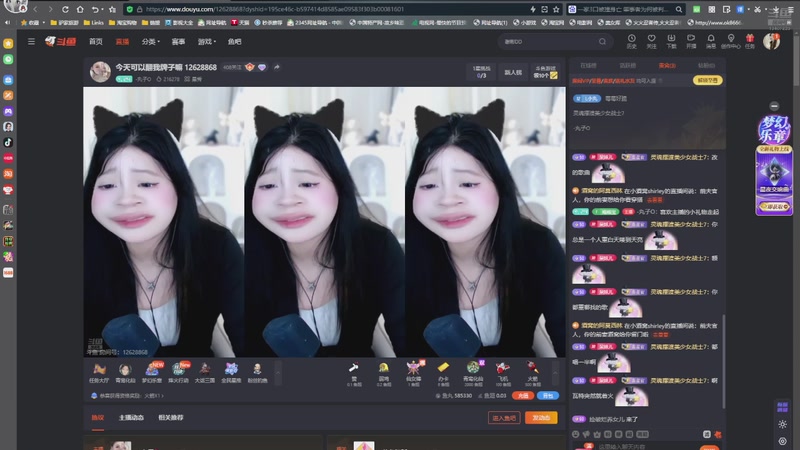Open the Links bookmarks folder
This screenshot has width=800, height=450.
point(93,22)
